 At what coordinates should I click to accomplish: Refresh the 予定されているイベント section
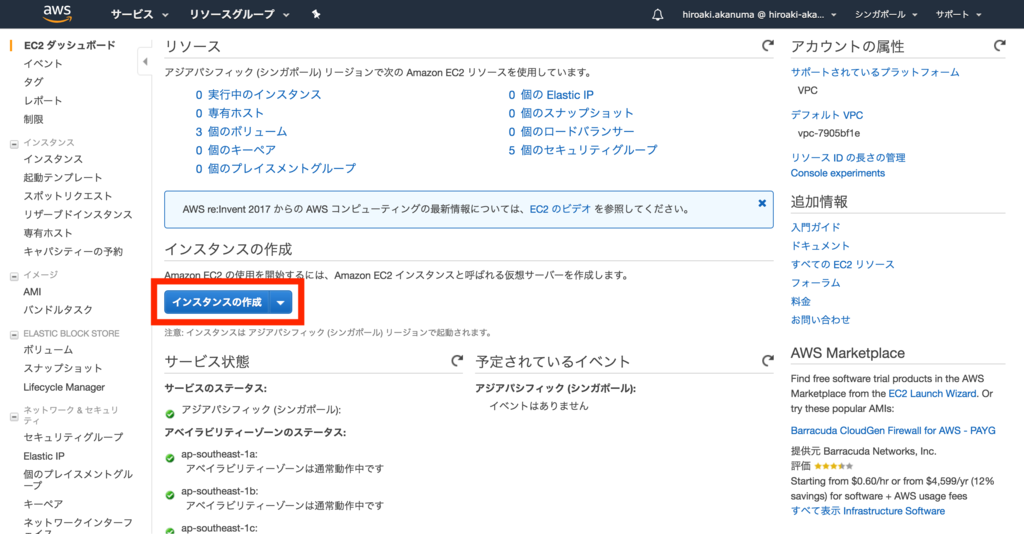pos(768,360)
